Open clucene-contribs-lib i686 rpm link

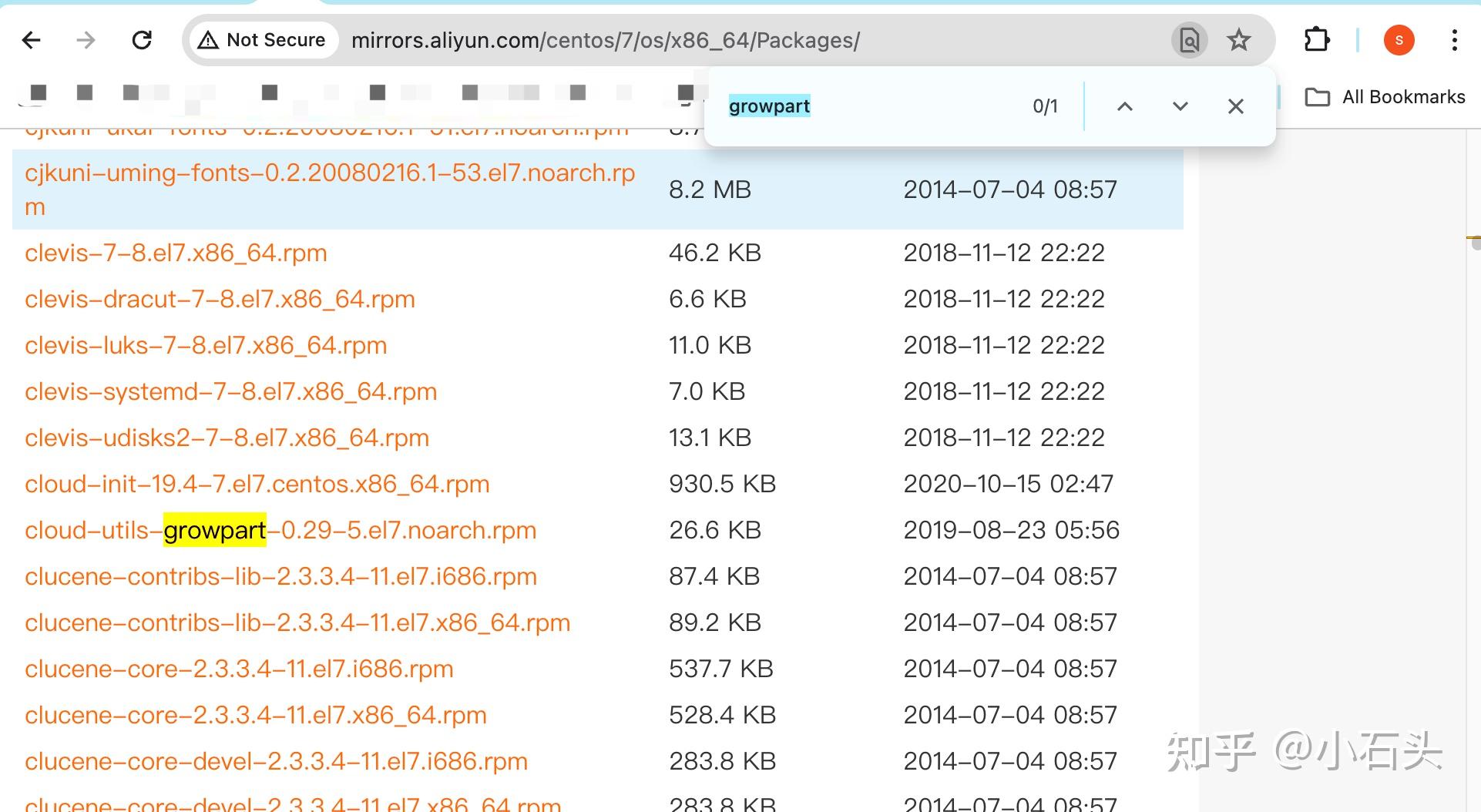click(280, 576)
